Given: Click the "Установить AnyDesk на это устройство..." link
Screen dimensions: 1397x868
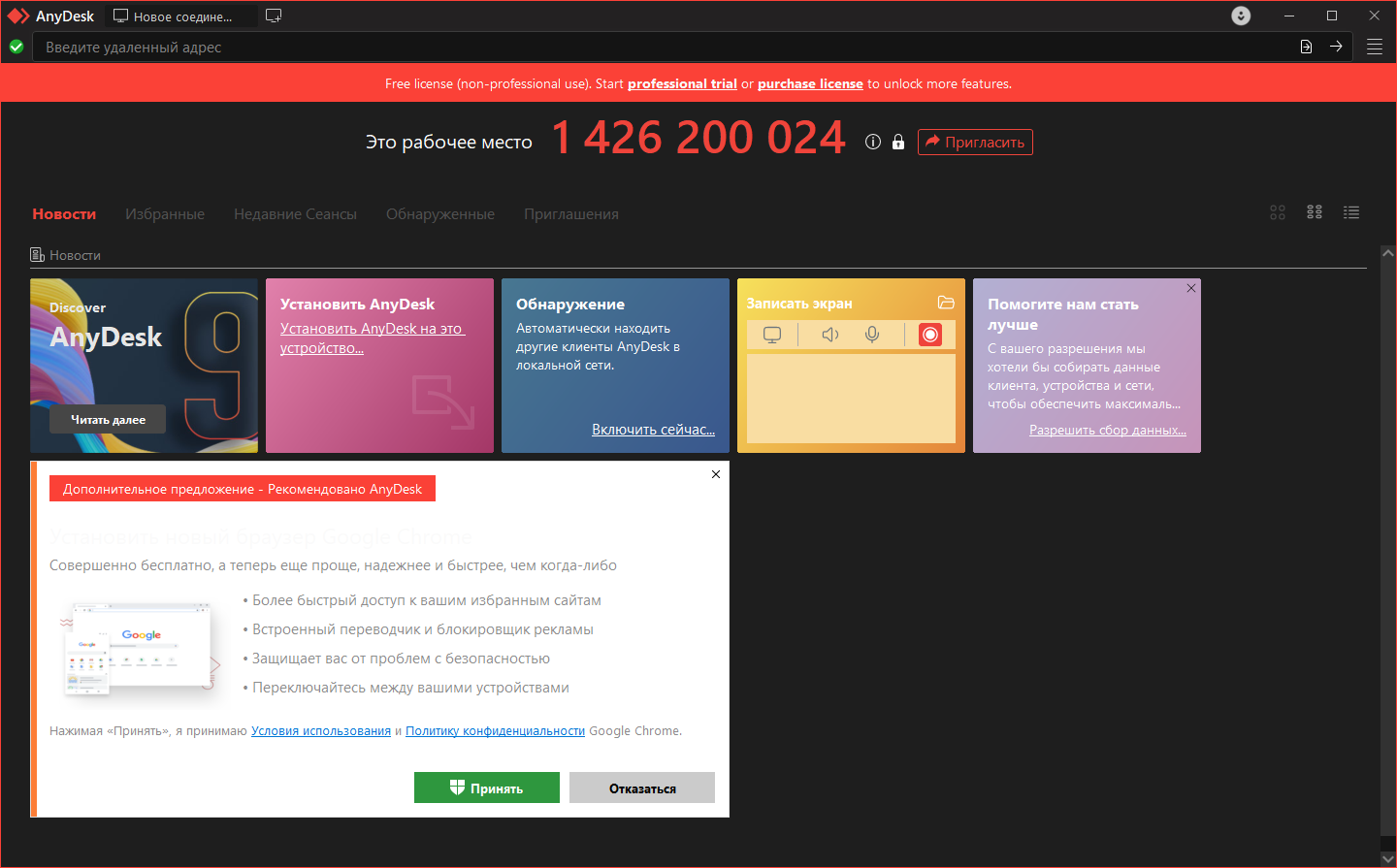Looking at the screenshot, I should coord(373,338).
